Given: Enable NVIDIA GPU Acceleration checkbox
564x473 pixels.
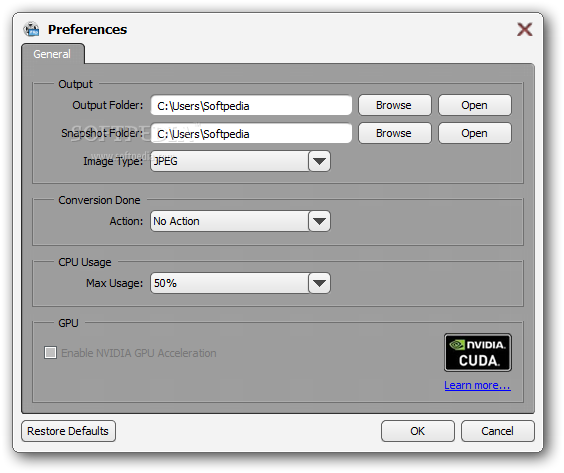Looking at the screenshot, I should click(x=50, y=353).
